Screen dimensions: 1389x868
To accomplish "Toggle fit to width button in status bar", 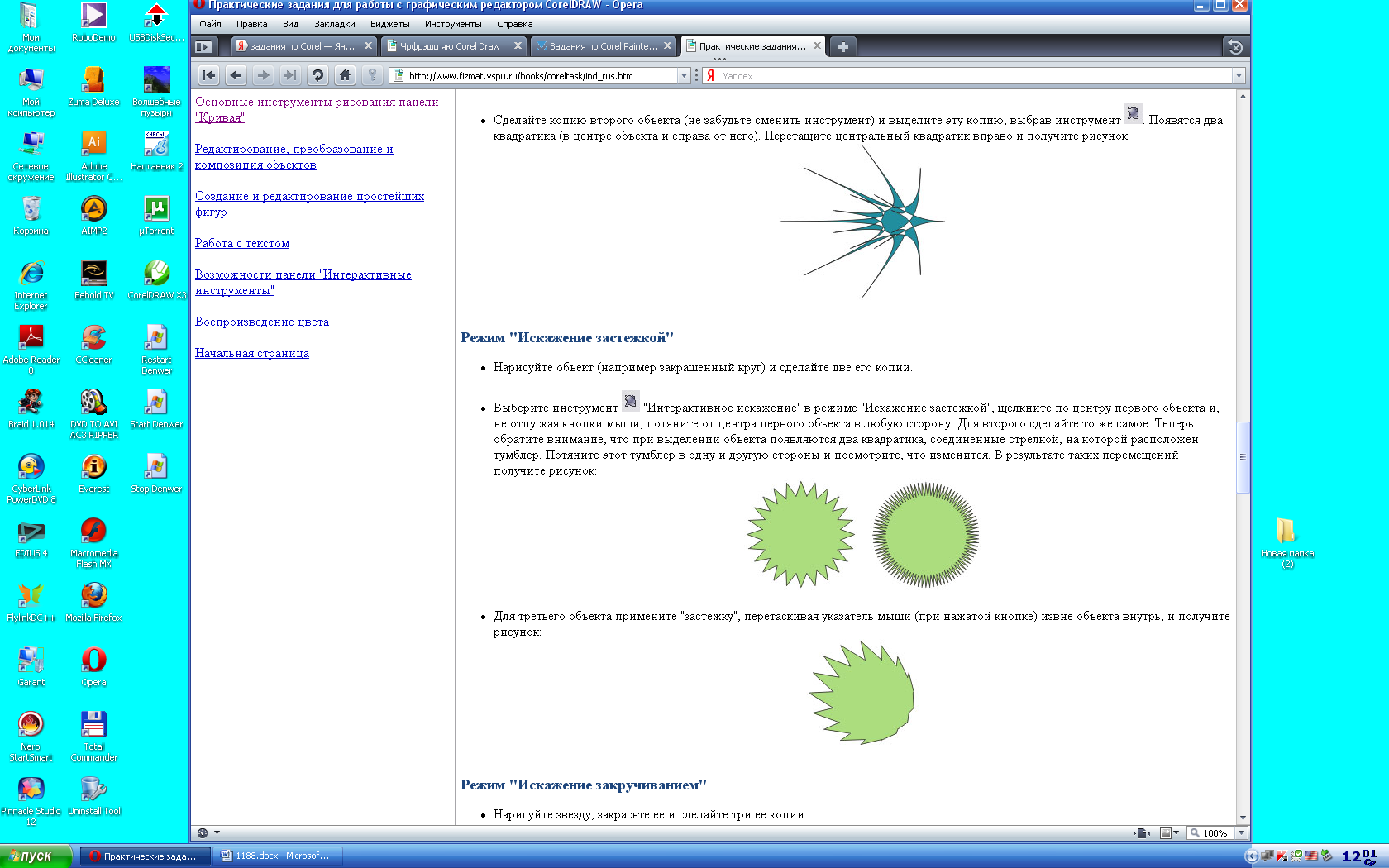I will (1143, 833).
